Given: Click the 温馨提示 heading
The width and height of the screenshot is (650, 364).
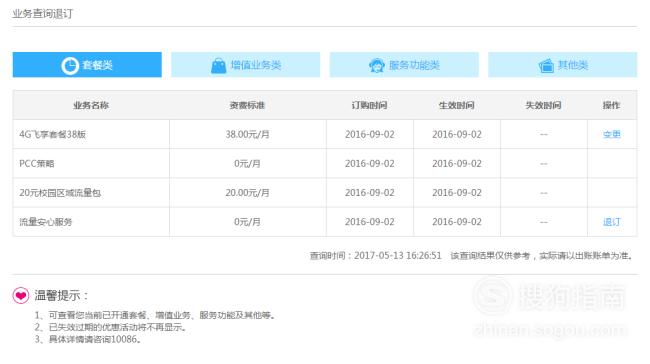Looking at the screenshot, I should [x=61, y=296].
